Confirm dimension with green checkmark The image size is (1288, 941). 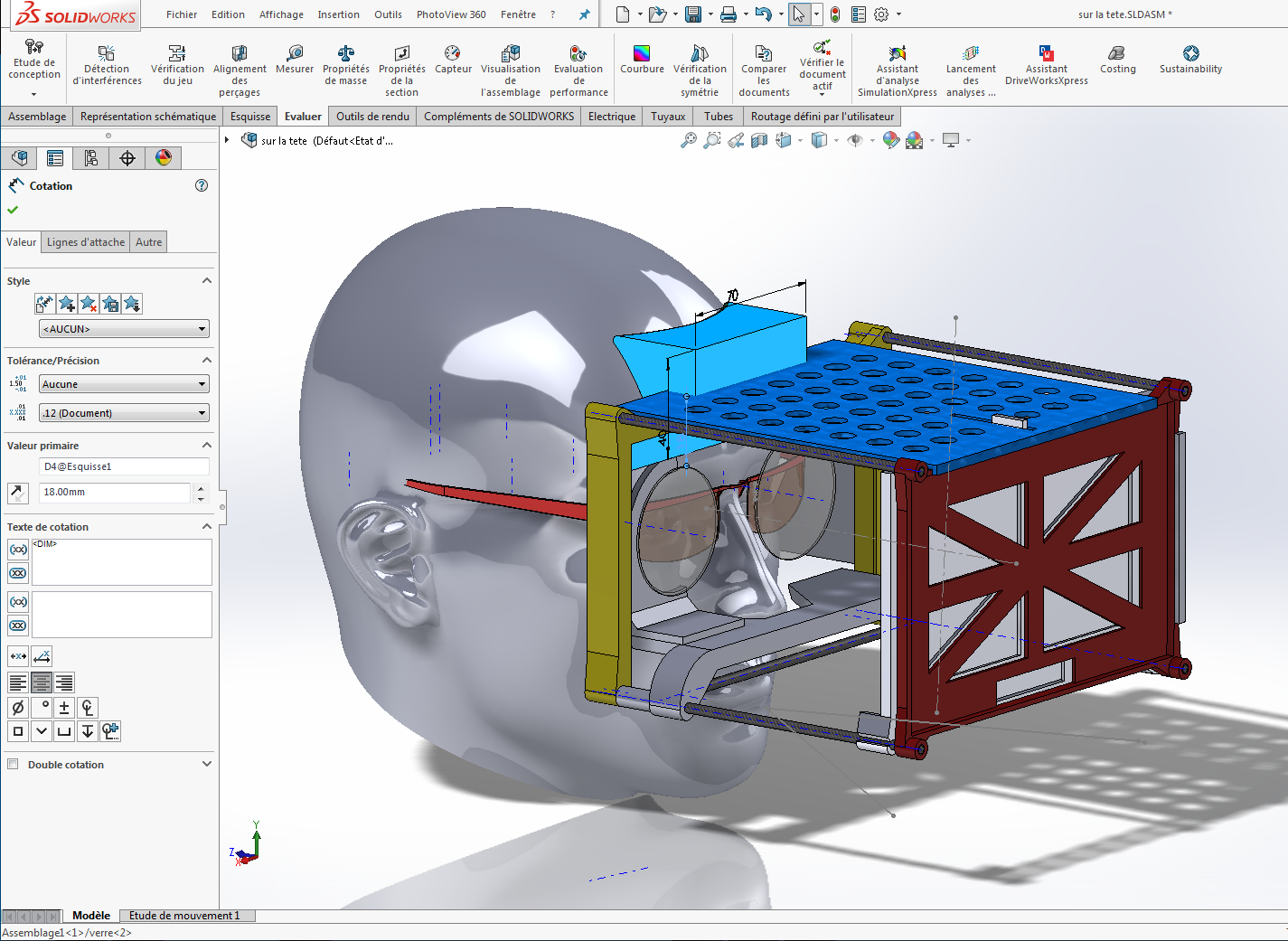click(x=13, y=210)
